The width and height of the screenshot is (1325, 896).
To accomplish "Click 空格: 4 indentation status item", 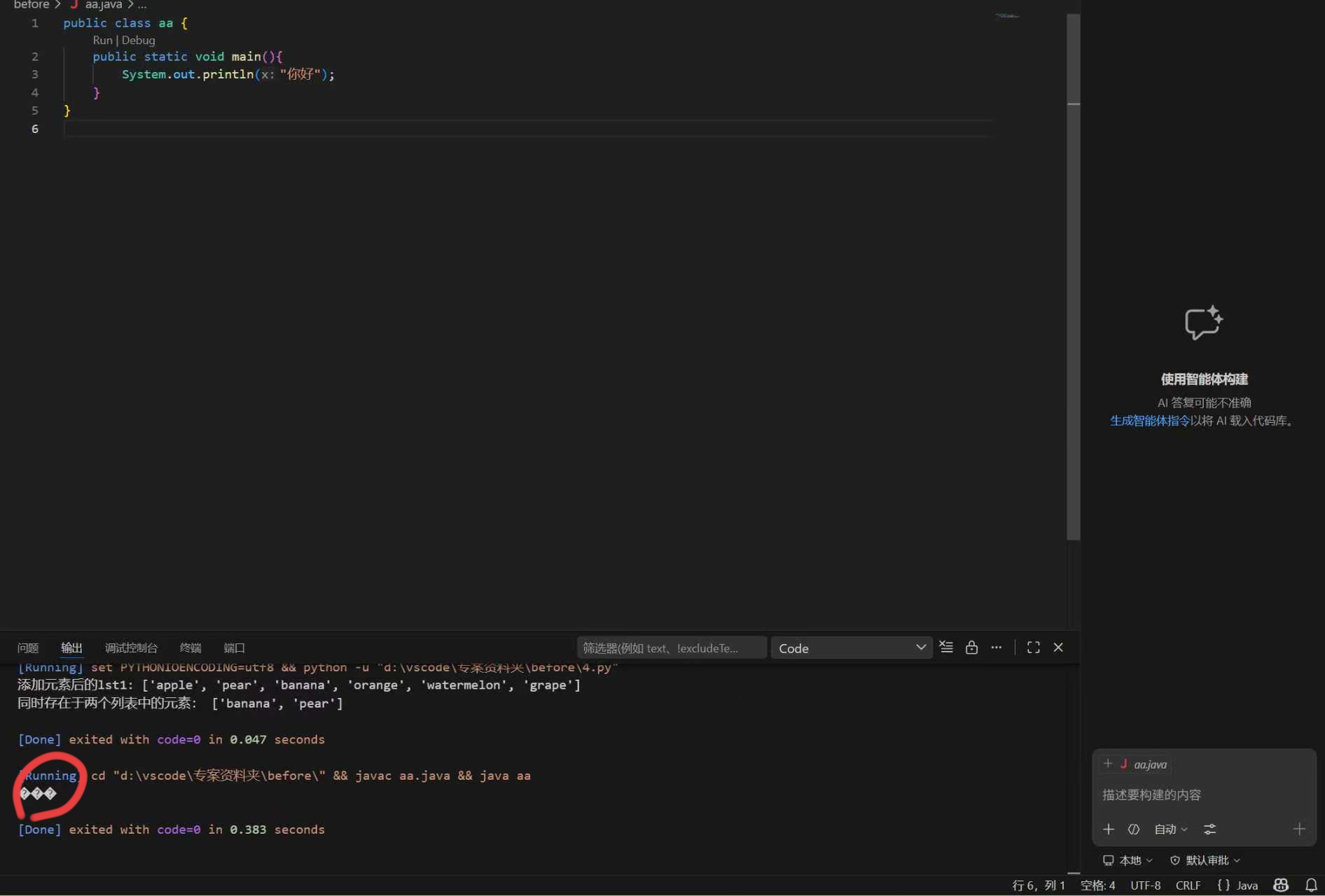I will [x=1097, y=885].
